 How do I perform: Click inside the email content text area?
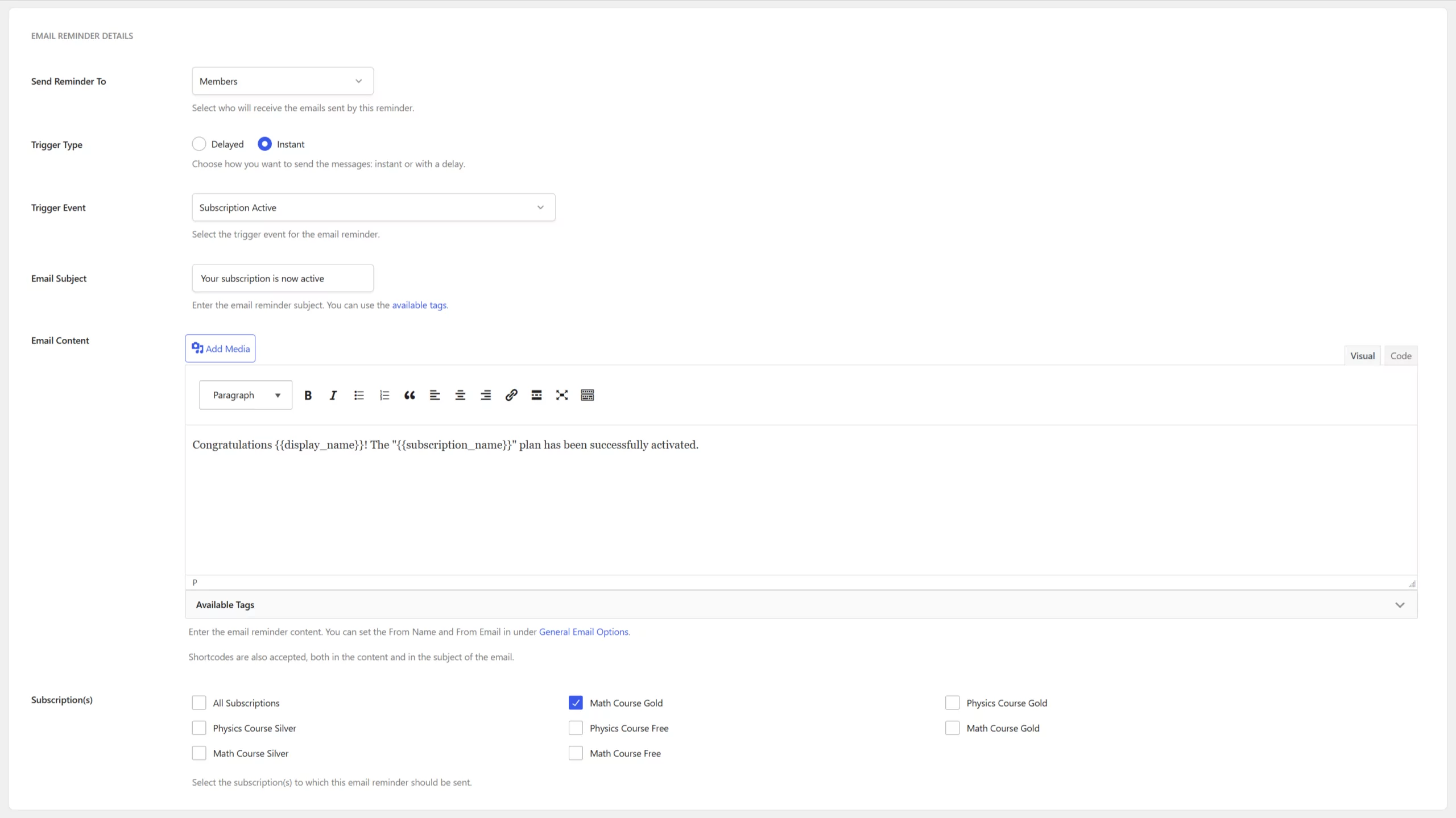click(801, 500)
